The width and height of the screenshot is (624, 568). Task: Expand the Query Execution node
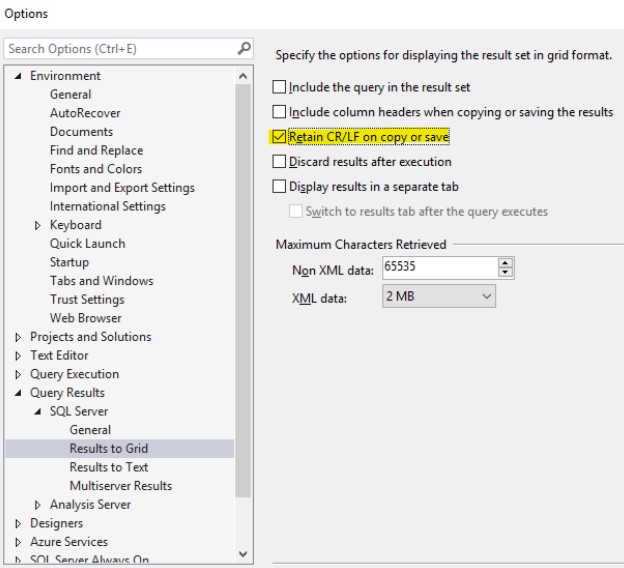[18, 375]
